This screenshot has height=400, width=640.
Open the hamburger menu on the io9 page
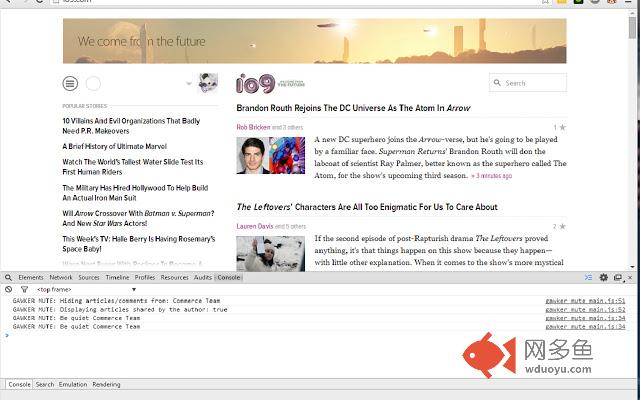70,84
